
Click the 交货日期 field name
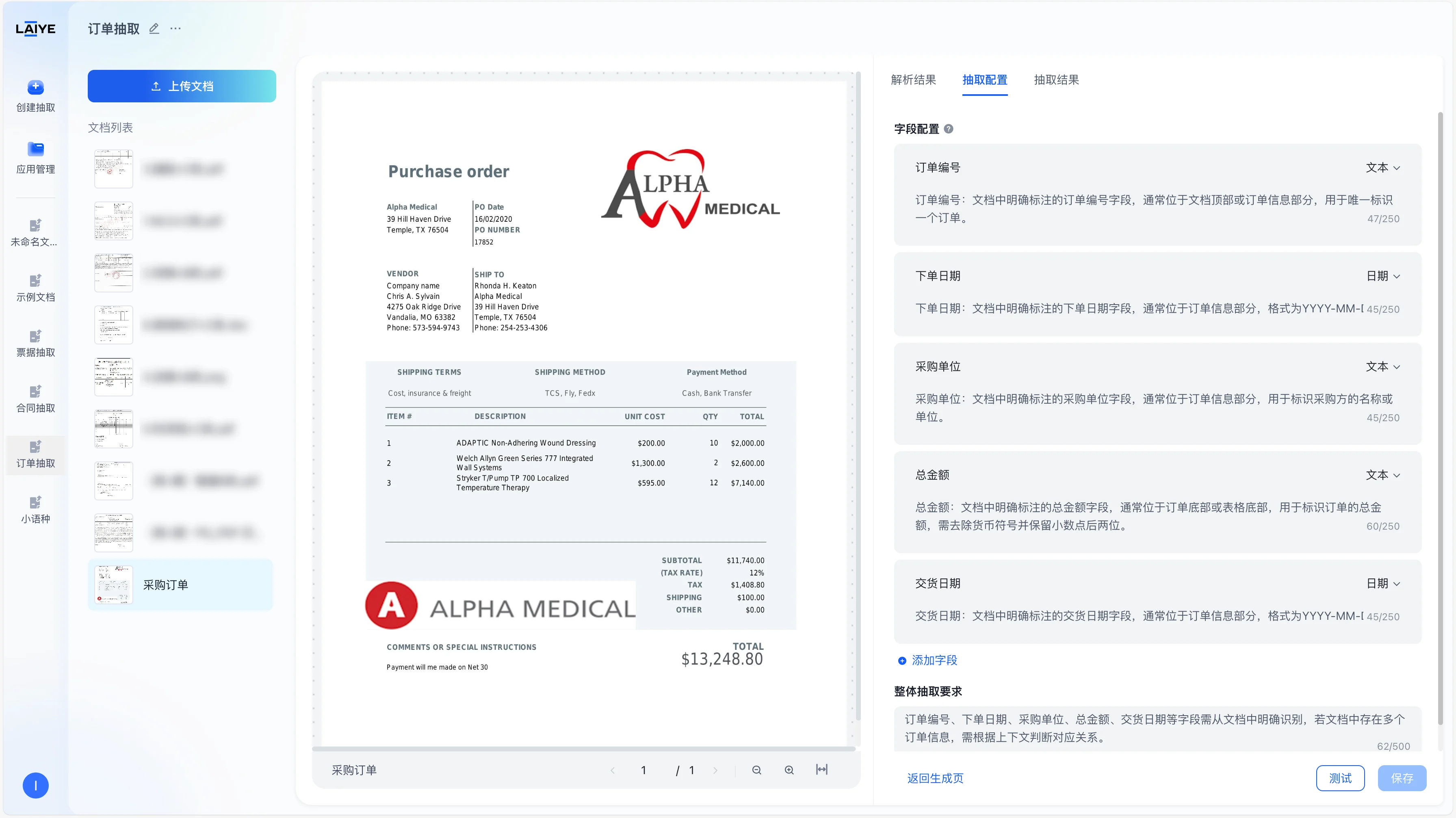pos(938,584)
